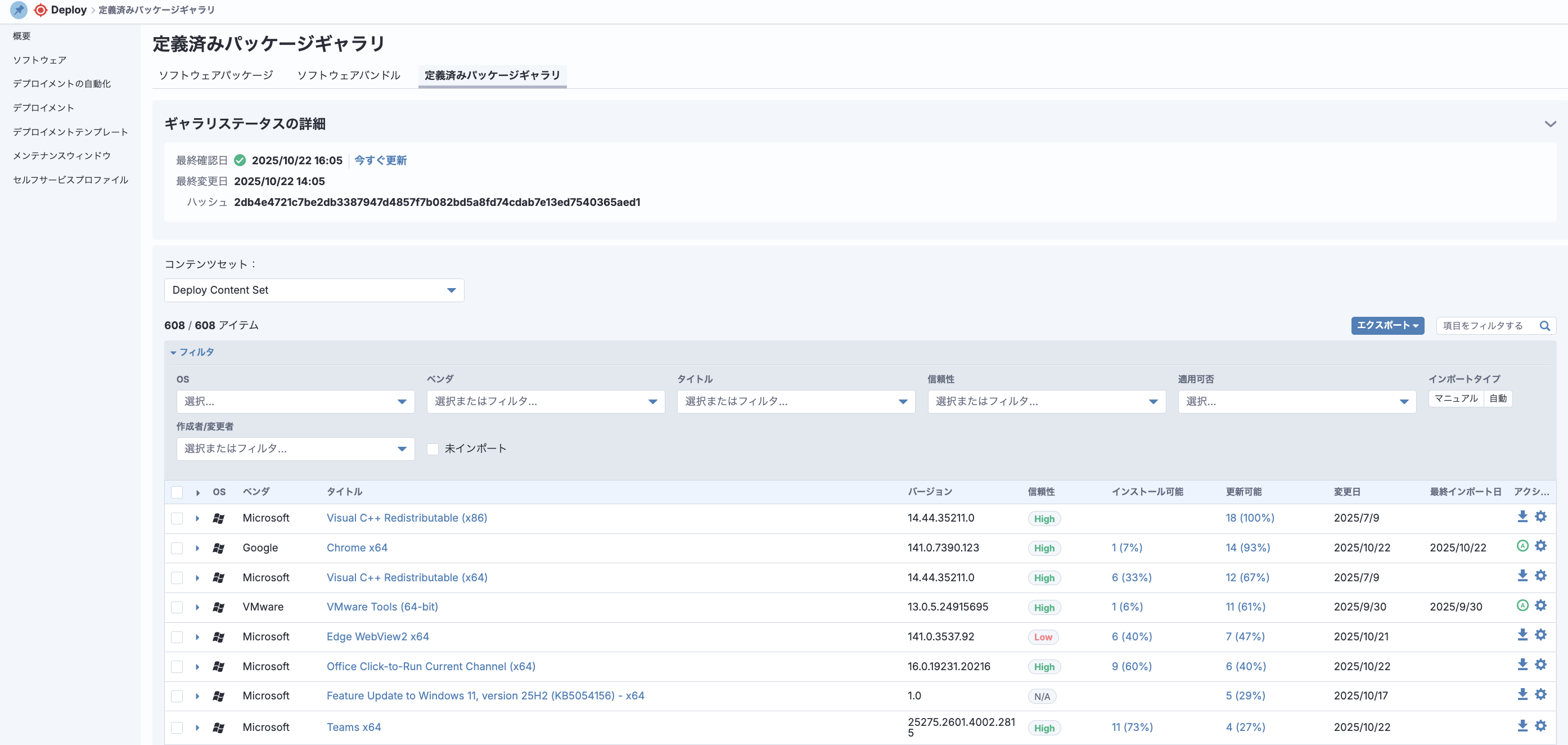The width and height of the screenshot is (1568, 745).
Task: Click the pin icon in top bar
Action: click(x=19, y=10)
